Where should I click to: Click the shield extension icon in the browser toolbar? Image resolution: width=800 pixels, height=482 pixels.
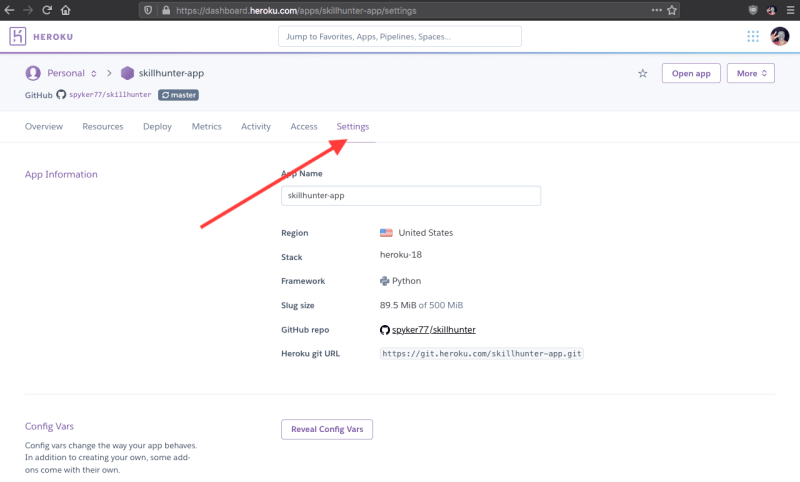coord(753,10)
